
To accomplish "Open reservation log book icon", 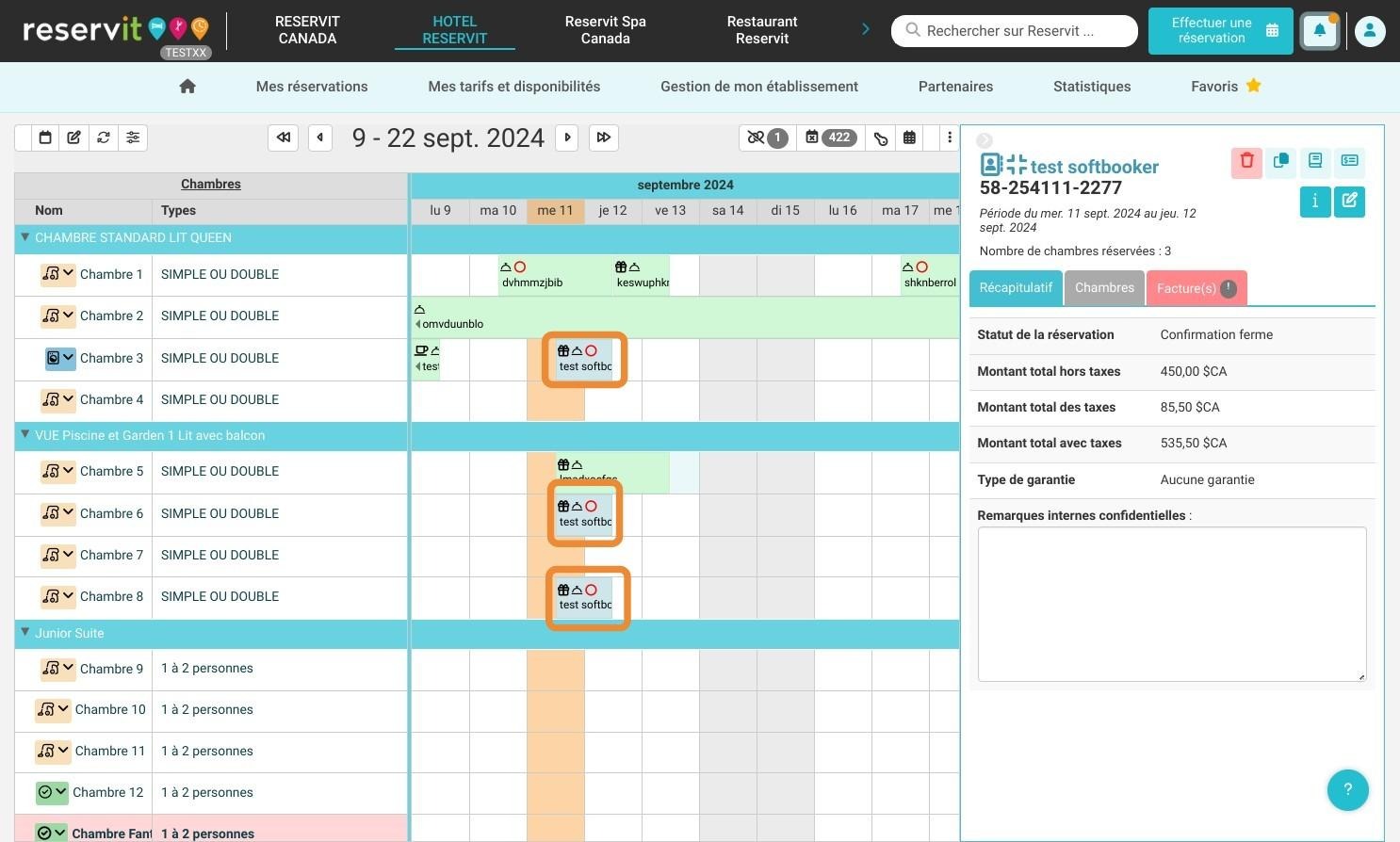I will tap(1315, 162).
